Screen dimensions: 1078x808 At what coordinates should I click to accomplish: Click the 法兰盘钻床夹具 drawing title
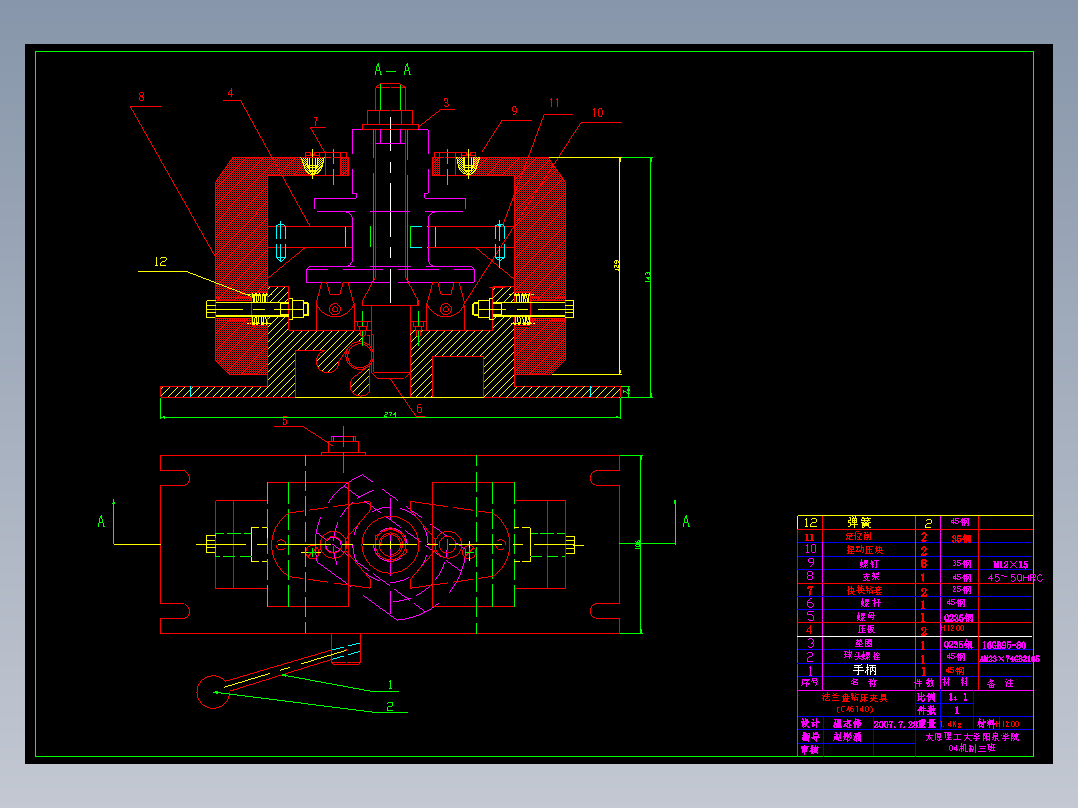(x=855, y=697)
